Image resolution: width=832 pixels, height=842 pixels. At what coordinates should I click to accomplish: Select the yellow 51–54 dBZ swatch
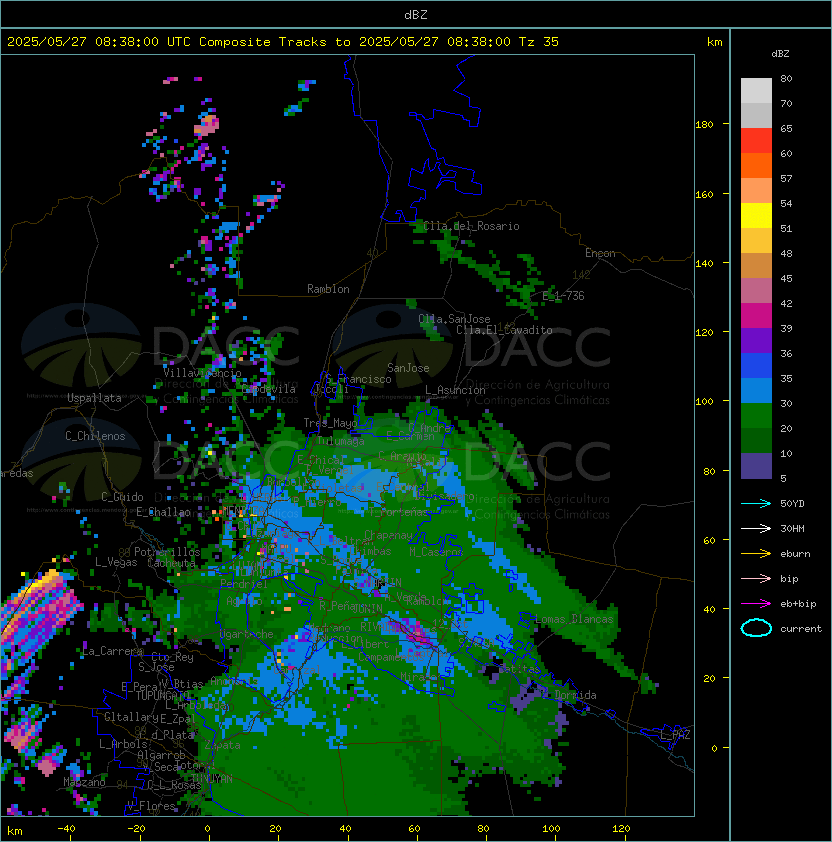756,216
